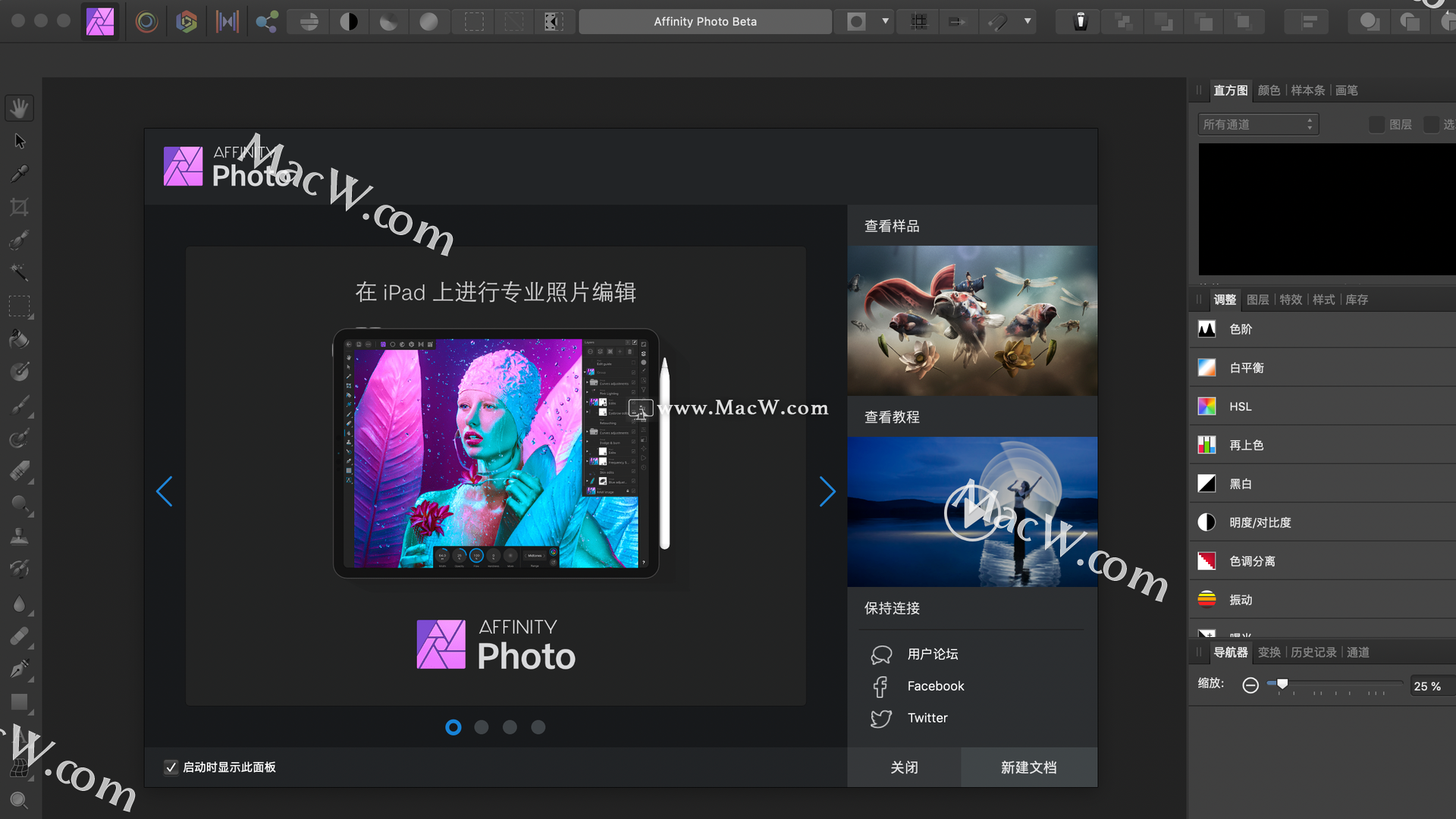This screenshot has width=1456, height=819.
Task: Select the Zoom magnifier tool
Action: point(20,800)
